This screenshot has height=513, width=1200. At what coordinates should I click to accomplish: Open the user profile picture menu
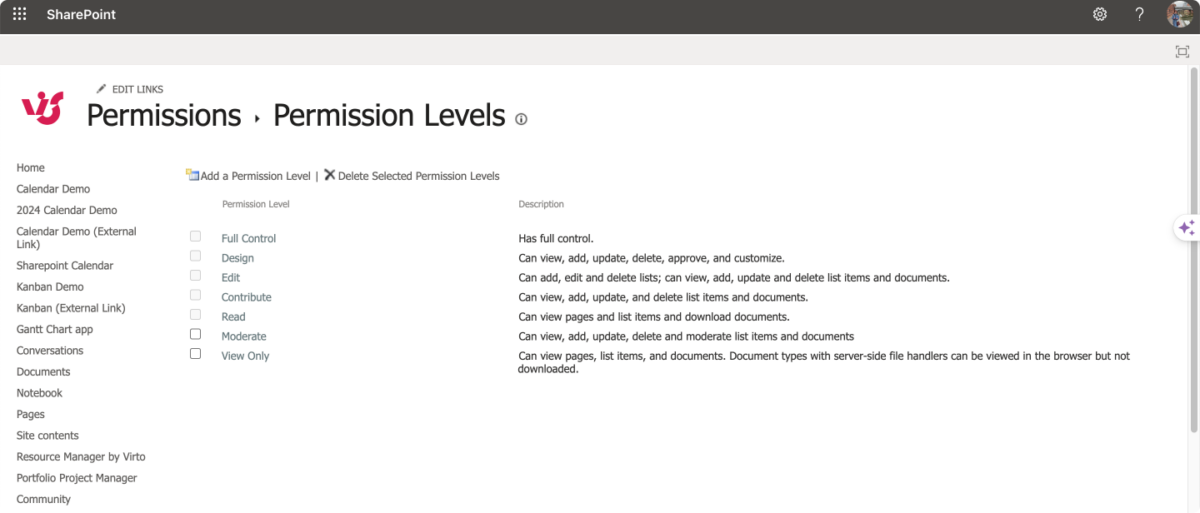pos(1179,15)
